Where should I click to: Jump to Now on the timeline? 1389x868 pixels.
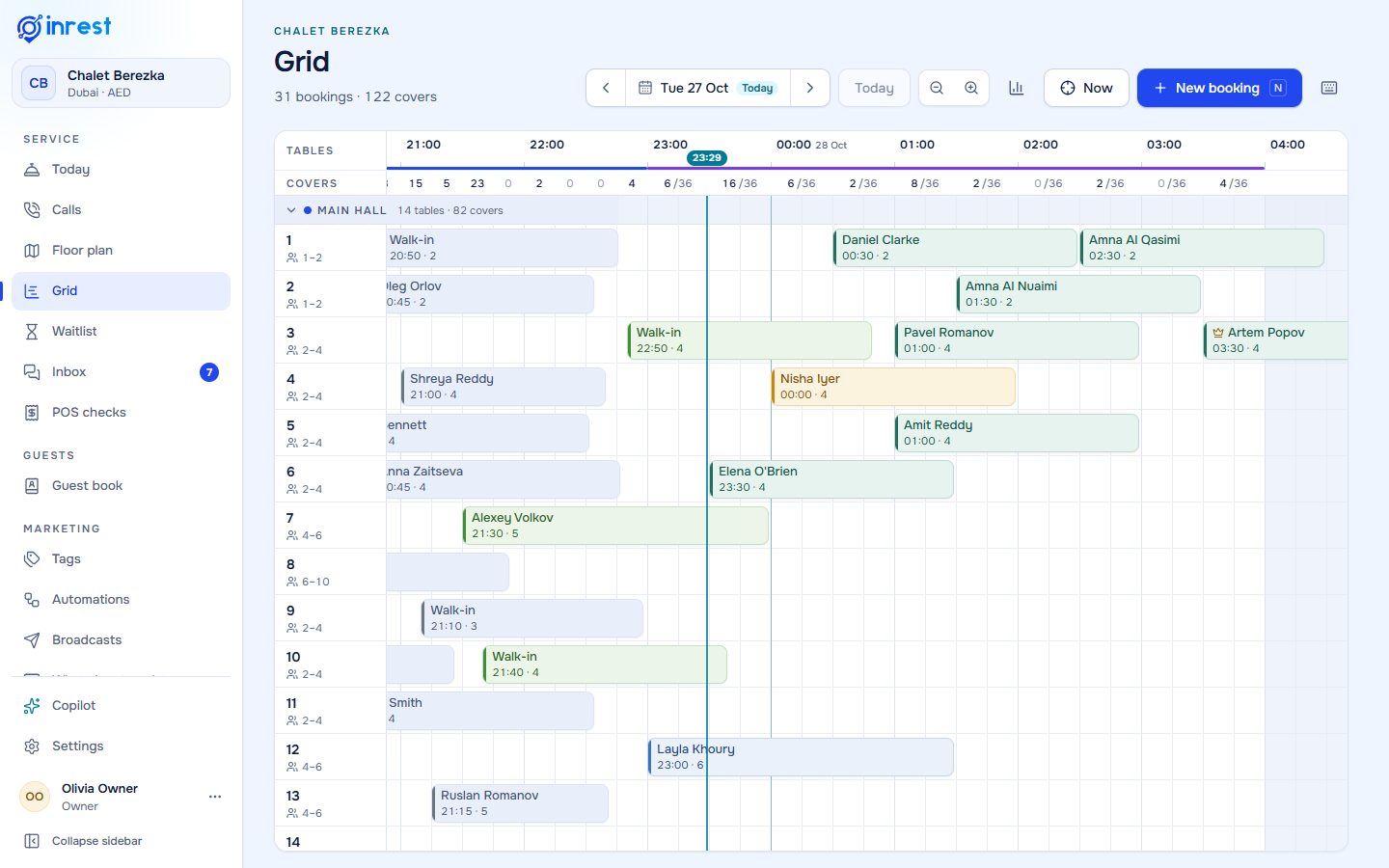1086,88
